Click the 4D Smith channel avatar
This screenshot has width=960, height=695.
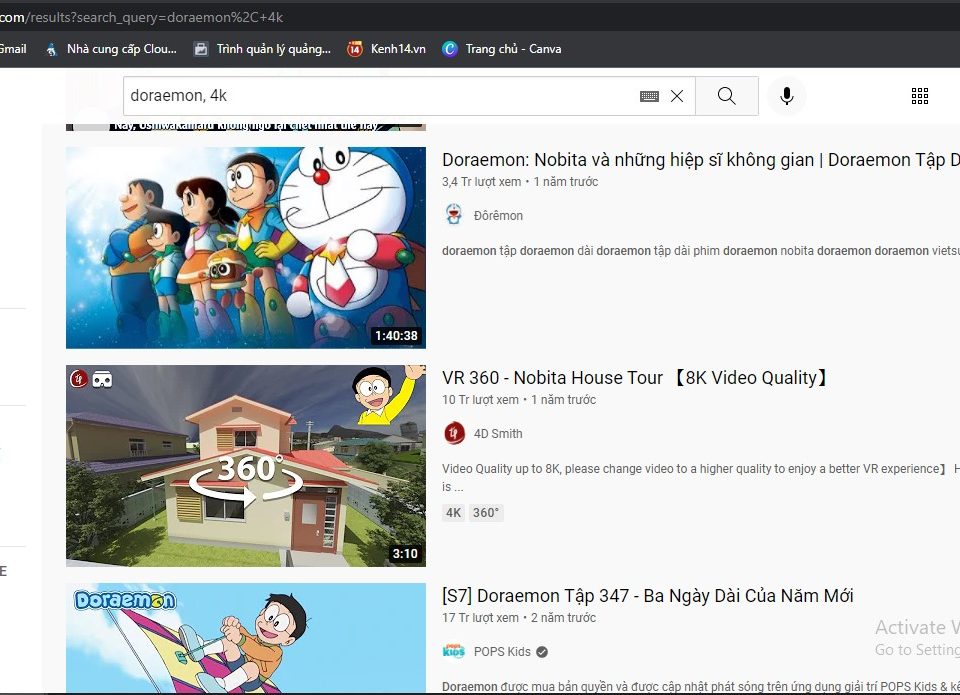click(x=454, y=433)
